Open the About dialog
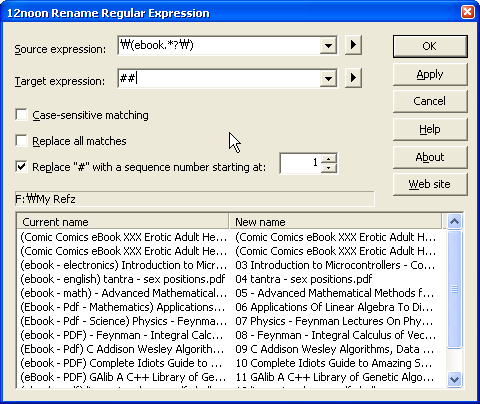 (x=430, y=157)
